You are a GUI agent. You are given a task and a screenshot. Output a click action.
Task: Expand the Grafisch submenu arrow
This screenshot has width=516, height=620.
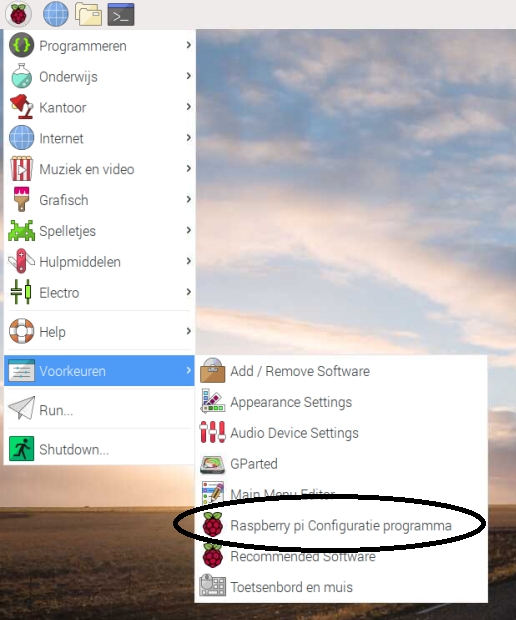point(189,199)
